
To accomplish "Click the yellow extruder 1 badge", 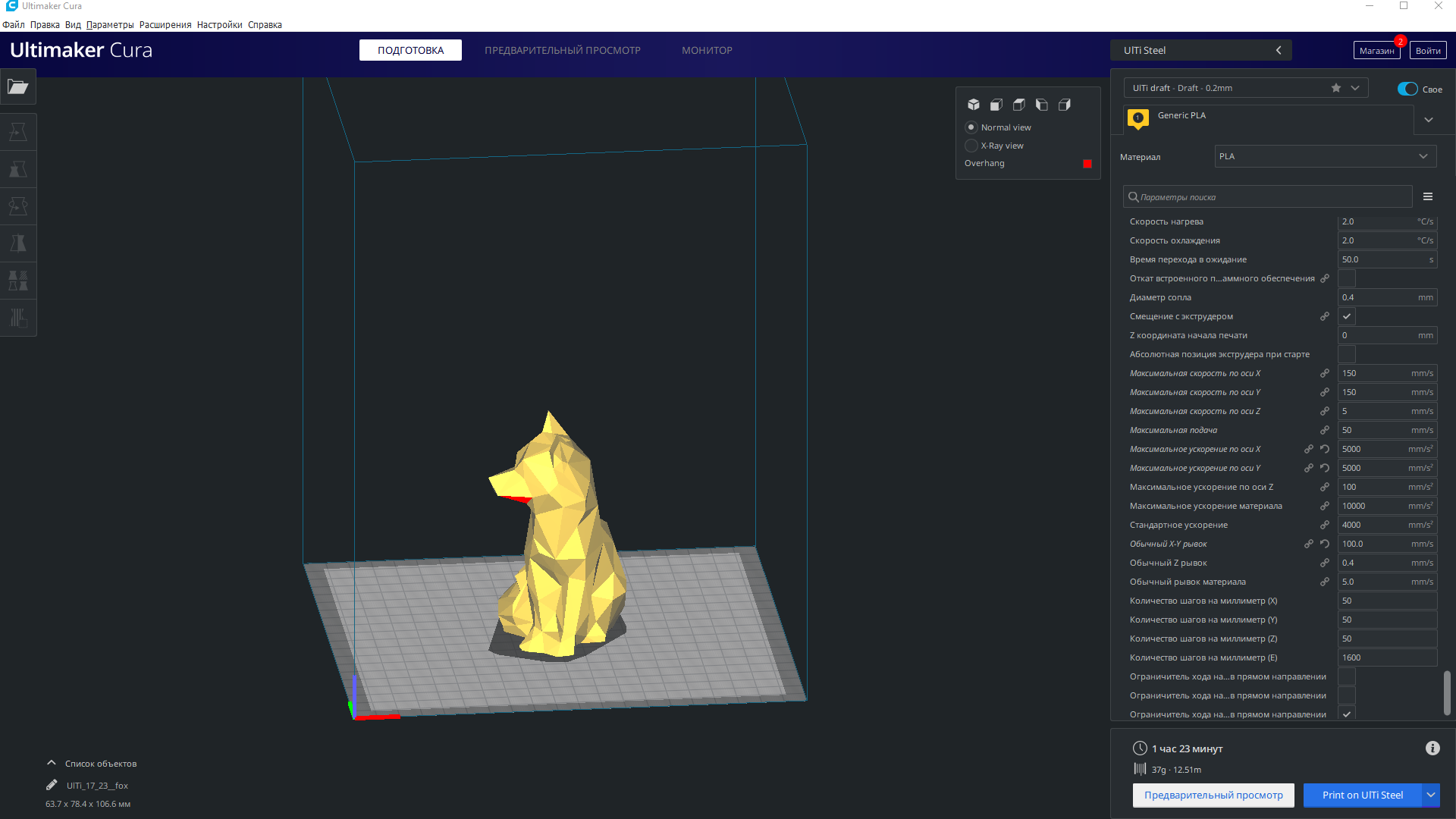I will click(x=1137, y=118).
